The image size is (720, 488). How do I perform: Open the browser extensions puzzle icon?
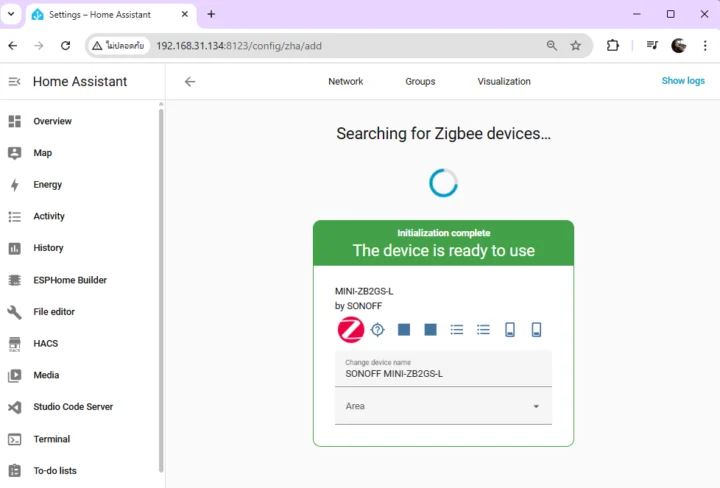(x=613, y=45)
